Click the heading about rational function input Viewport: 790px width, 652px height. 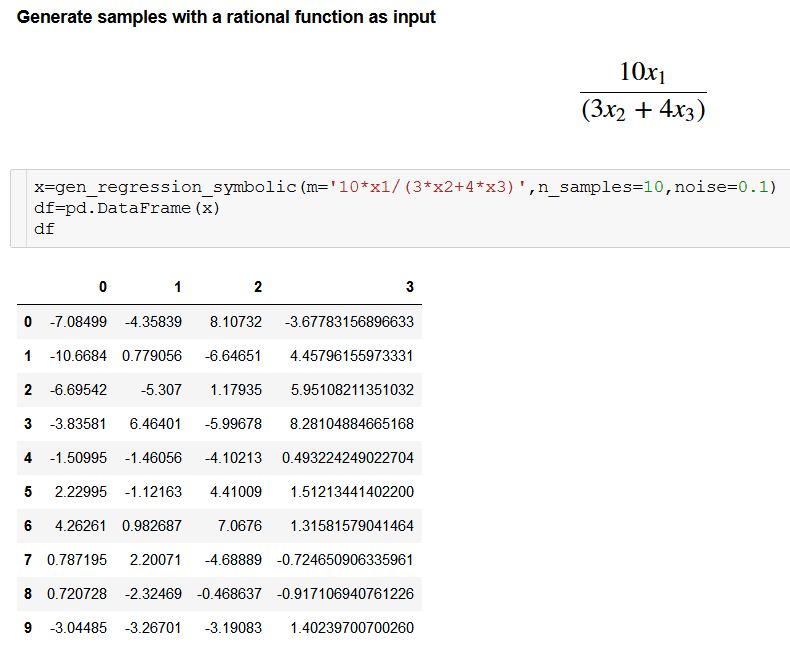pos(227,18)
